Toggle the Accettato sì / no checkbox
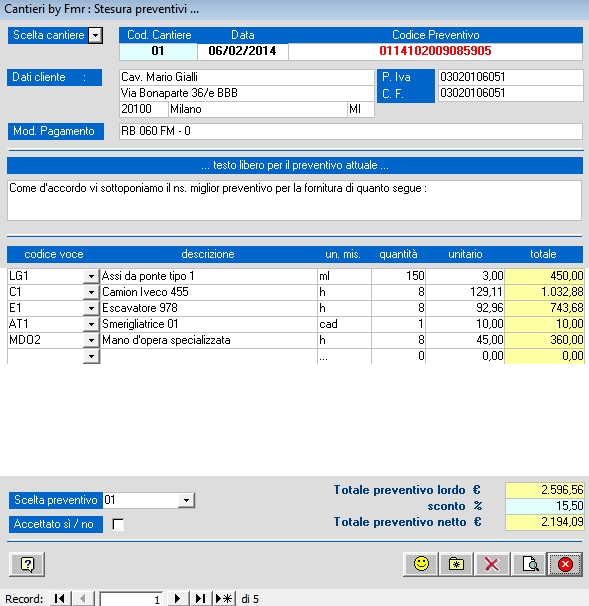The width and height of the screenshot is (589, 606). pos(118,524)
